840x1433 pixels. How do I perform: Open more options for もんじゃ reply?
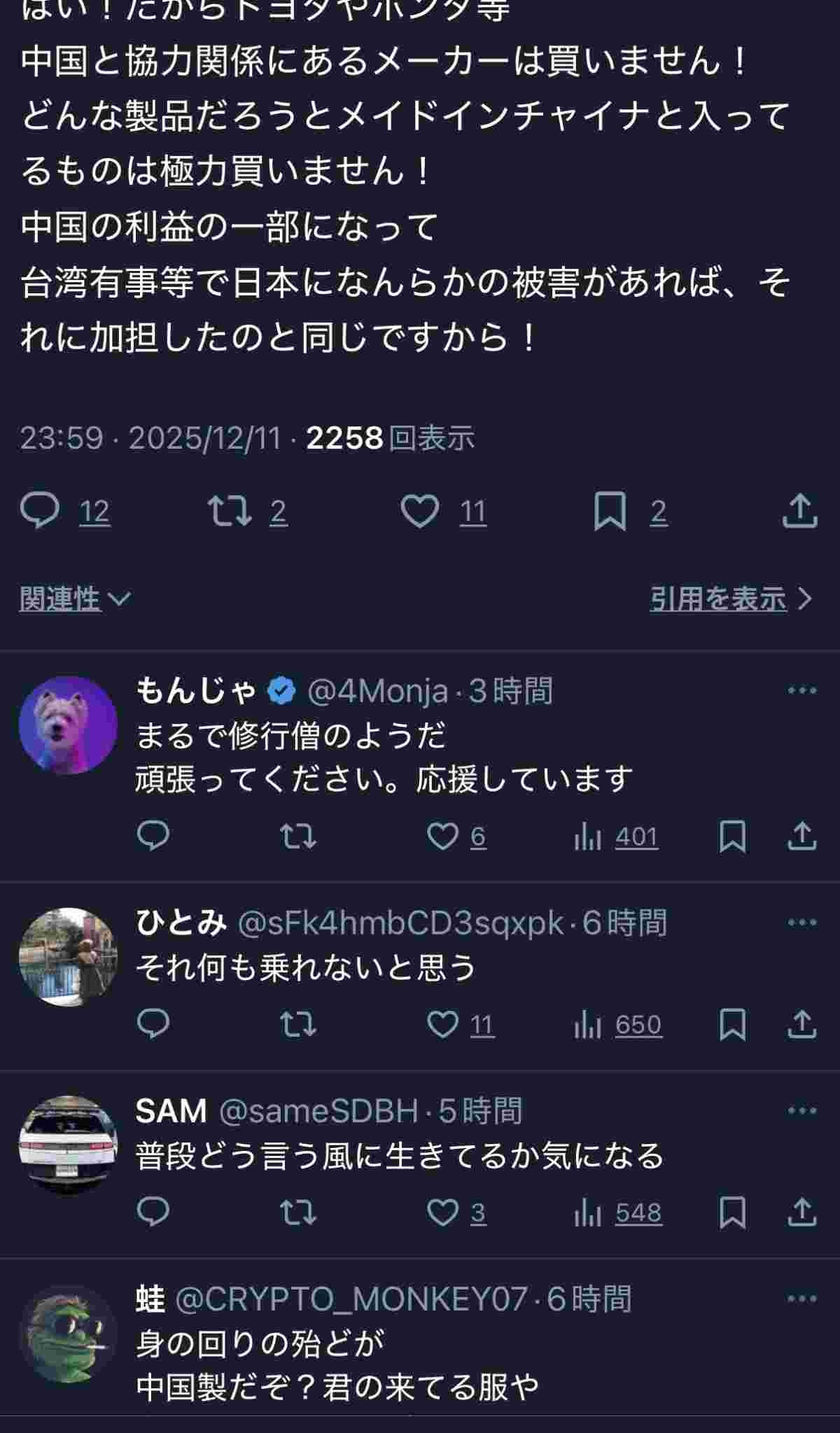[x=801, y=690]
